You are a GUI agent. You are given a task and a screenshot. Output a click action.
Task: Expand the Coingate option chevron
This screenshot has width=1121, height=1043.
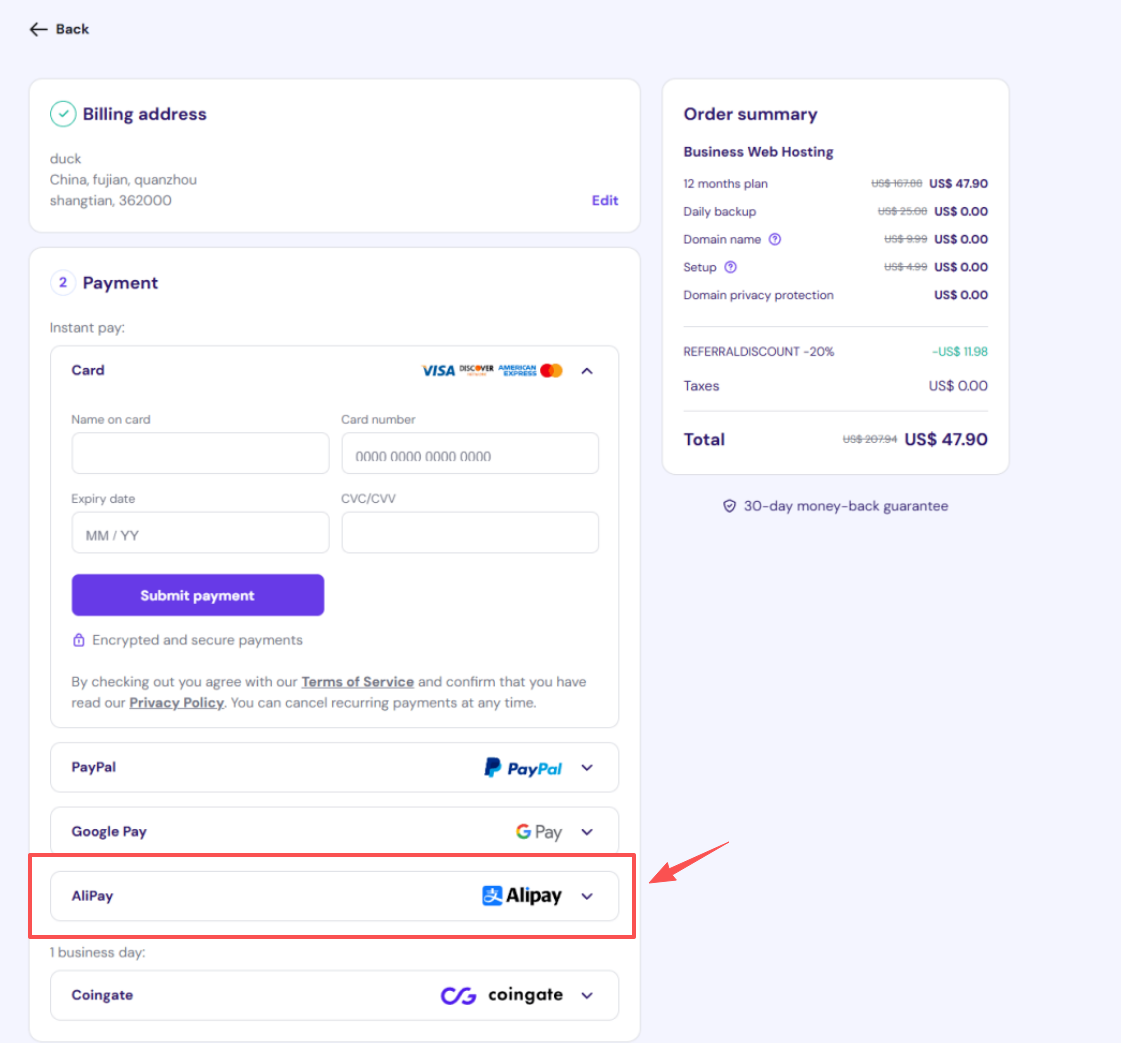[x=587, y=995]
